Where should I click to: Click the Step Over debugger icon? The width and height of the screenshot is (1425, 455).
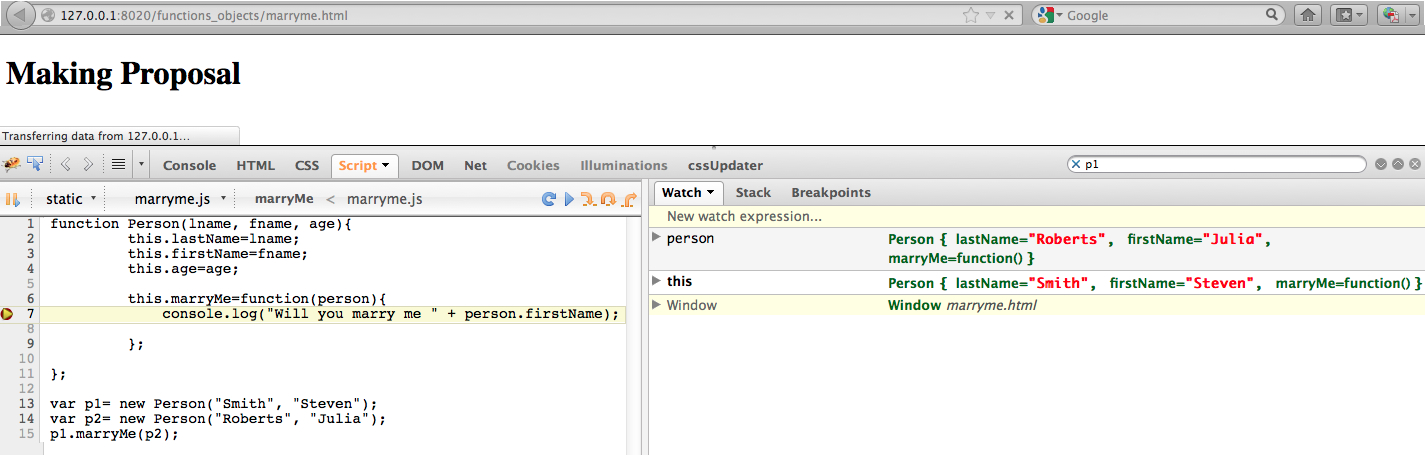(608, 199)
